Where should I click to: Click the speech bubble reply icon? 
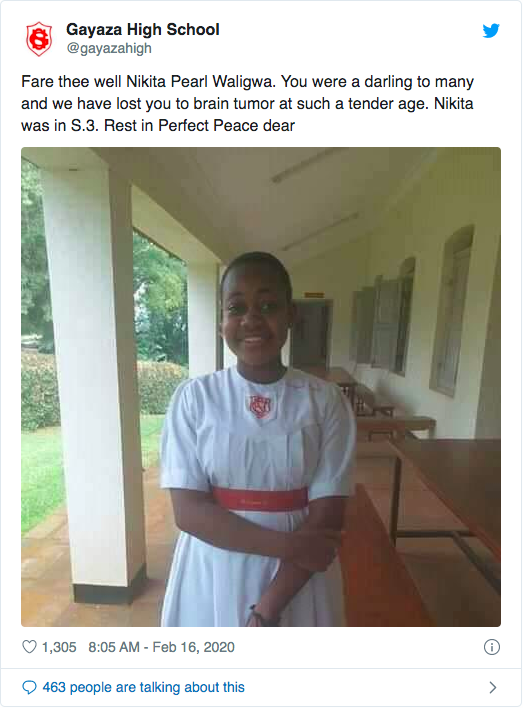[x=29, y=687]
